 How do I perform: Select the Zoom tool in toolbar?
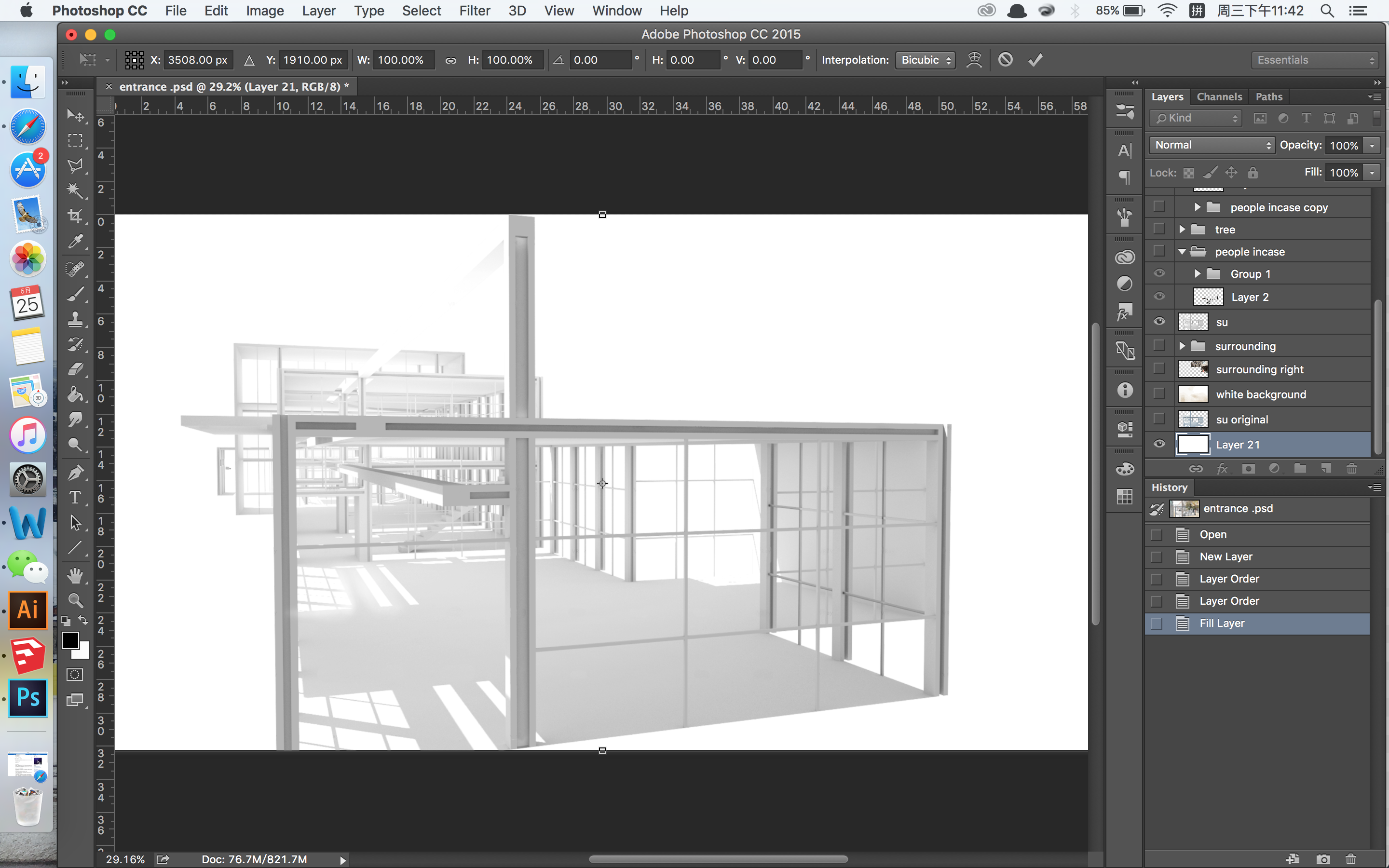[x=75, y=600]
